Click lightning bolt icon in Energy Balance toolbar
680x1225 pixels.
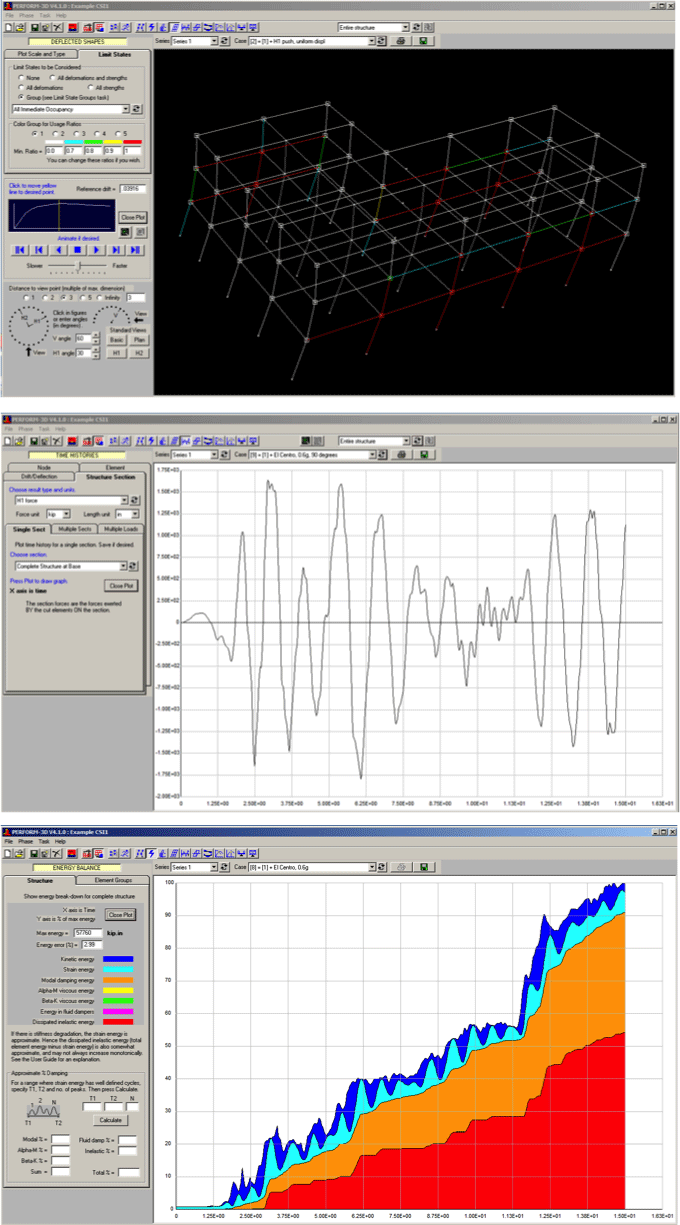point(152,853)
